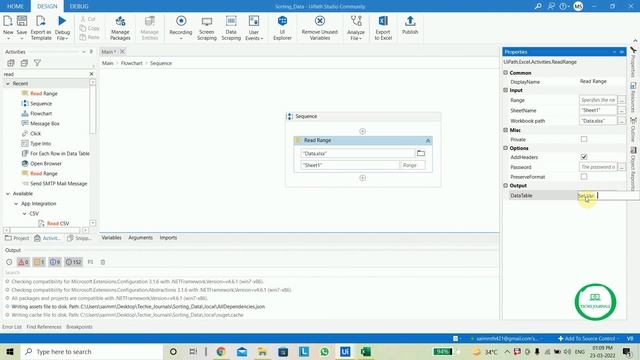This screenshot has width=640, height=360.
Task: Create a New file from ribbon
Action: tap(8, 27)
